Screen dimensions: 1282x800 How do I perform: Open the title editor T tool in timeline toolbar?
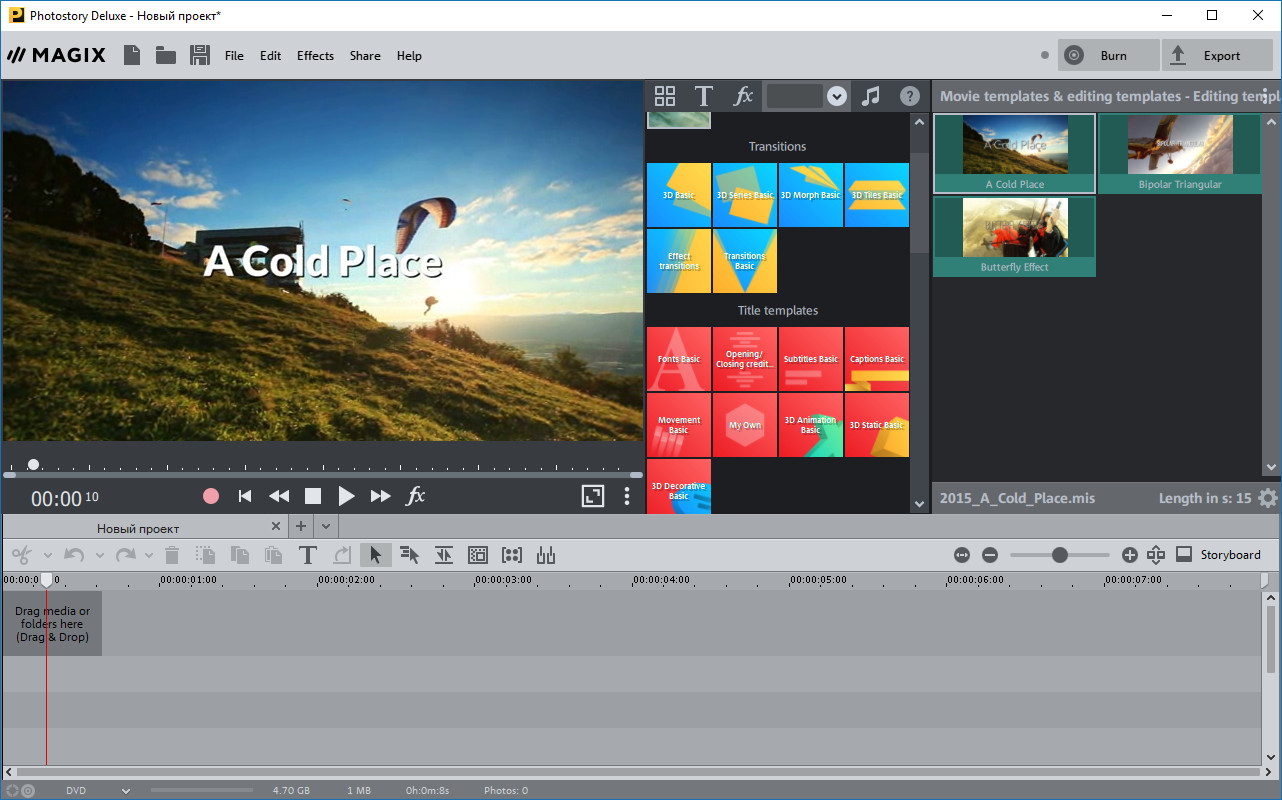click(x=308, y=555)
